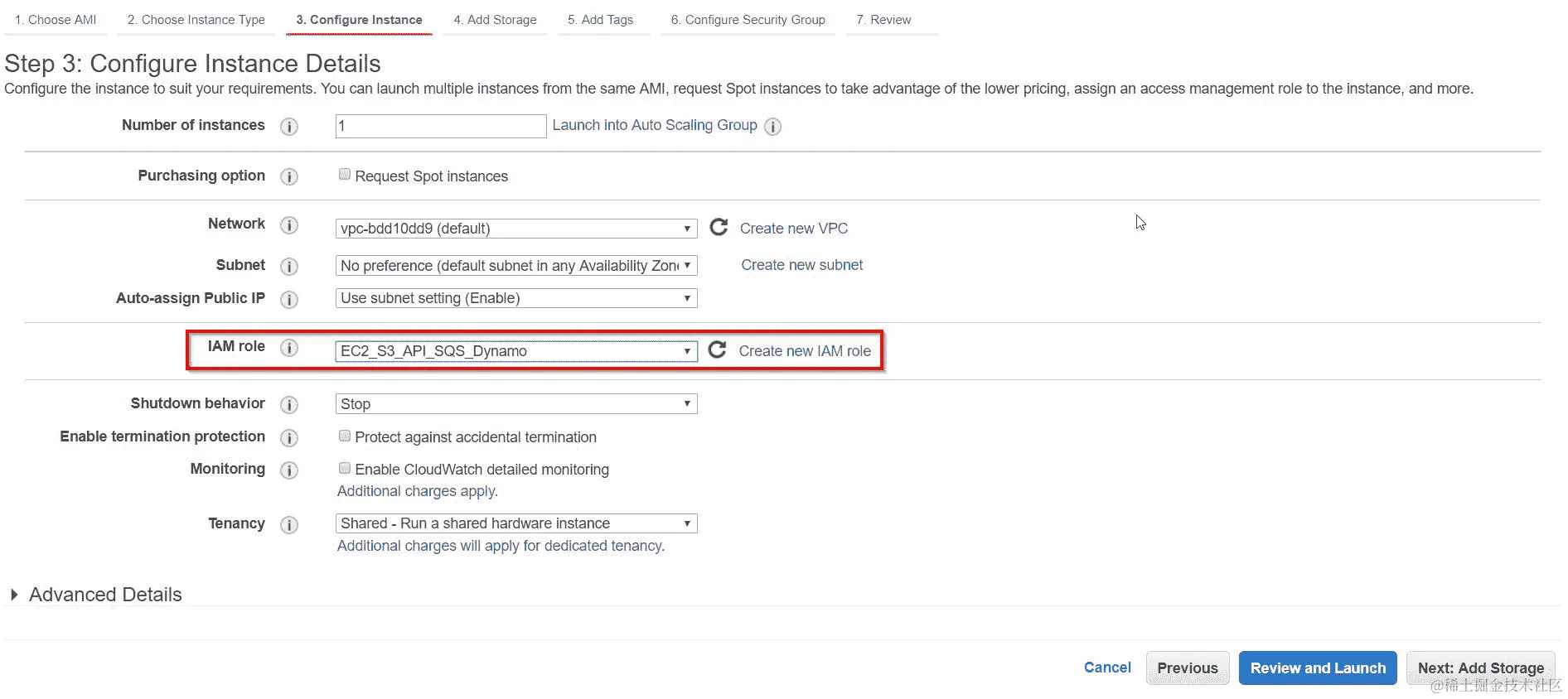
Task: Click info icon next to Shutdown behavior
Action: 288,405
